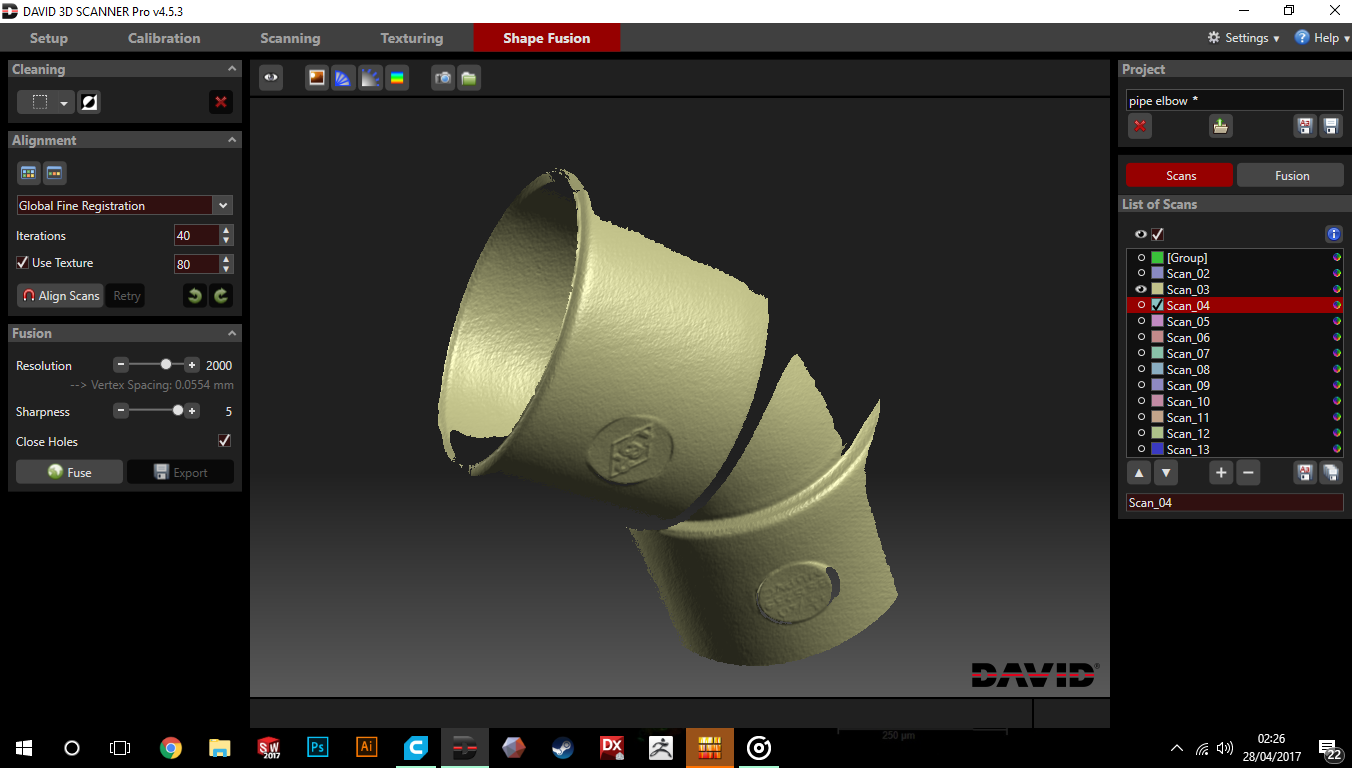Click the Sharpness slider handle
Screen dimensions: 1352x768
(178, 411)
